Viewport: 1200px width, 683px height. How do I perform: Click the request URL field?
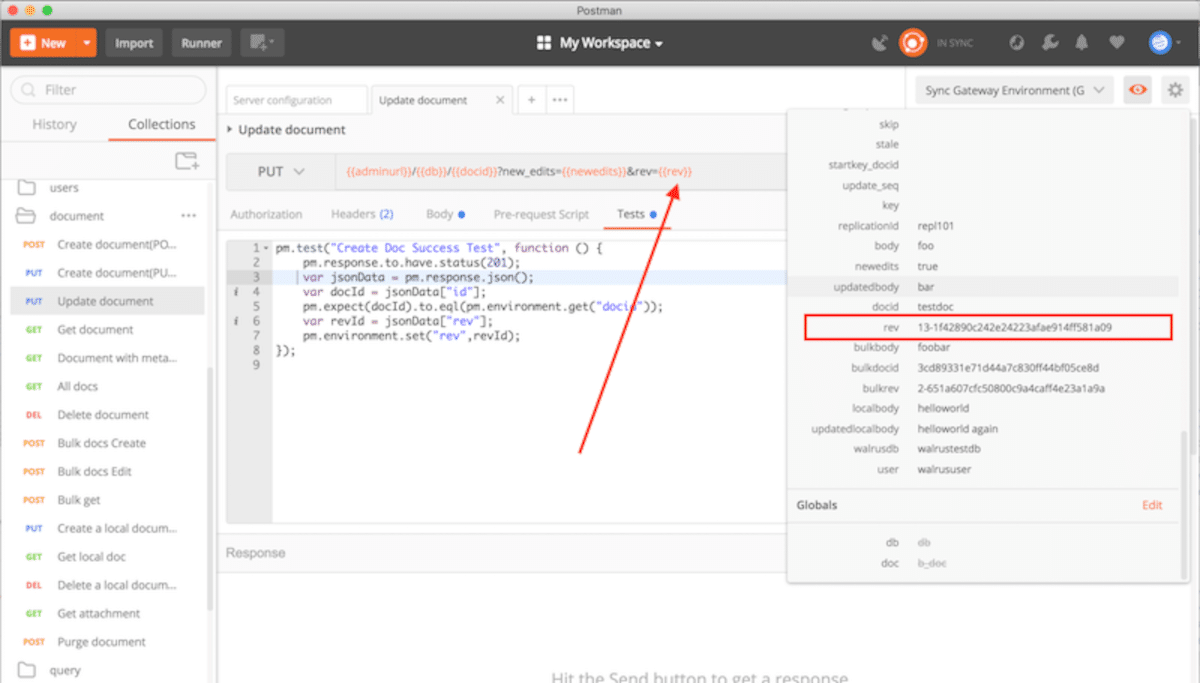(562, 172)
